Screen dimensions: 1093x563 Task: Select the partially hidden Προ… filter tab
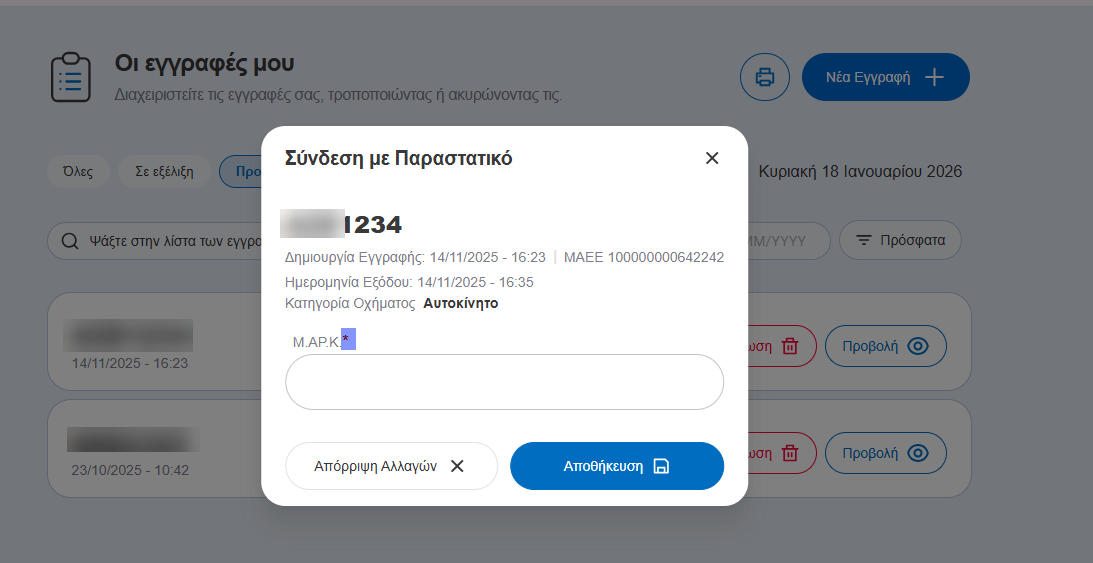point(241,171)
